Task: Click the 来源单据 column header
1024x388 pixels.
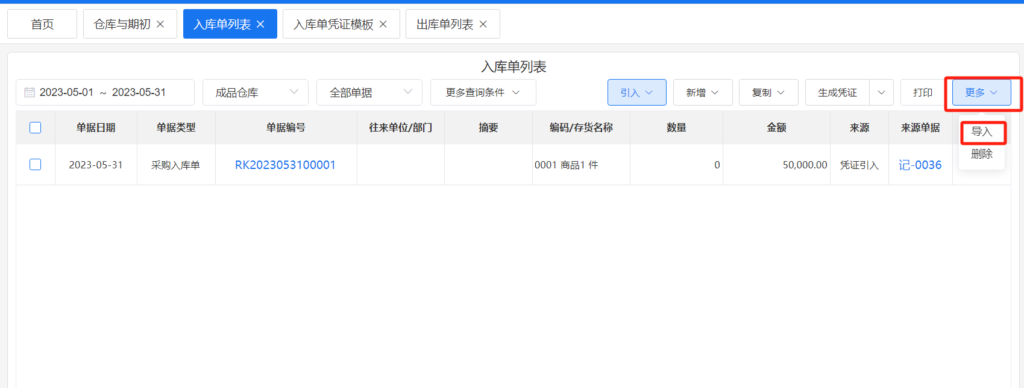Action: coord(920,128)
